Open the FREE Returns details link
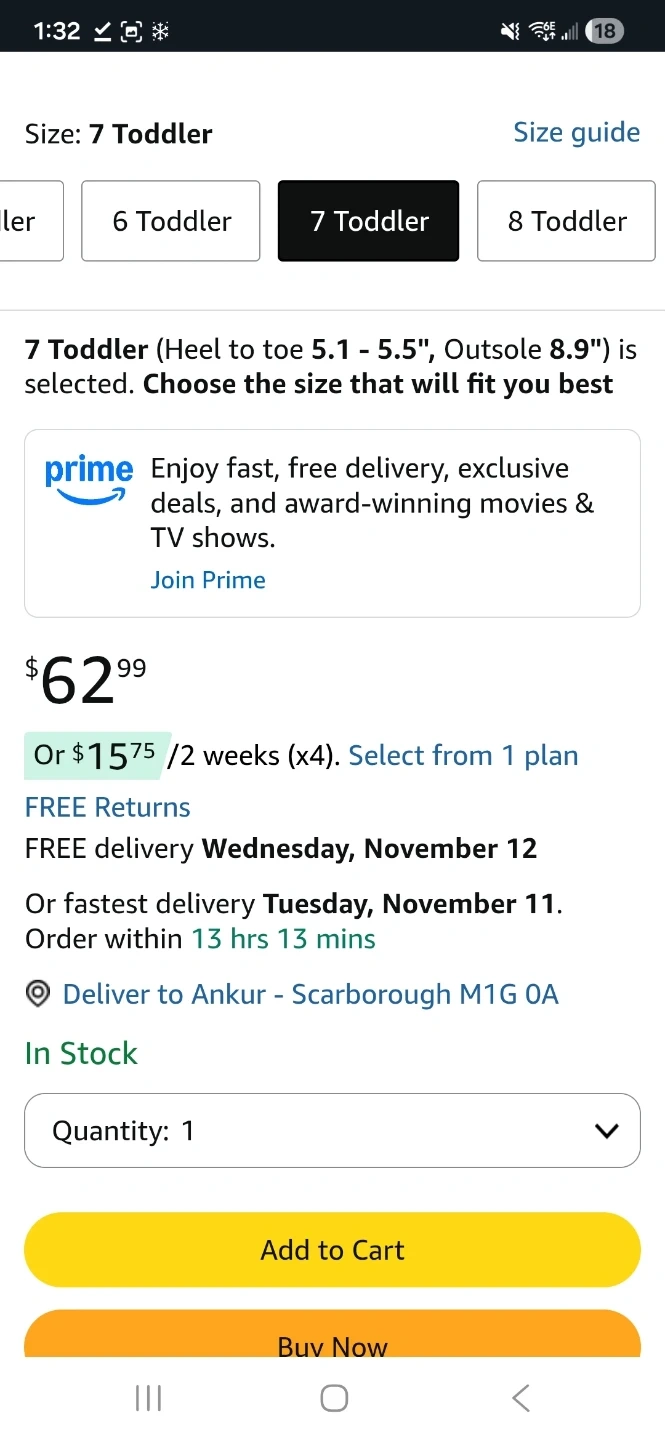 click(108, 807)
